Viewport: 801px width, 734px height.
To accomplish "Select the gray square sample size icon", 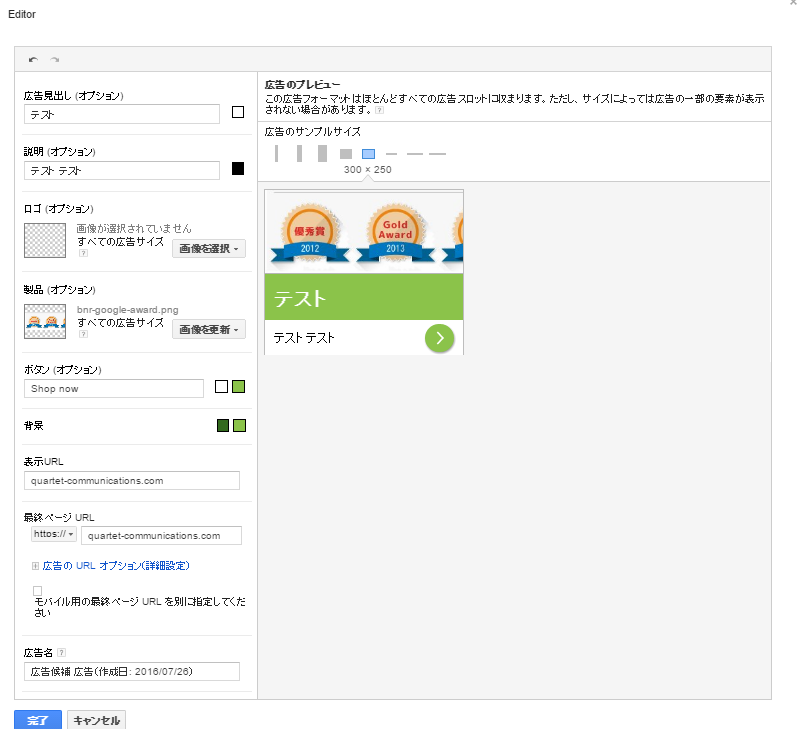I will [x=346, y=154].
